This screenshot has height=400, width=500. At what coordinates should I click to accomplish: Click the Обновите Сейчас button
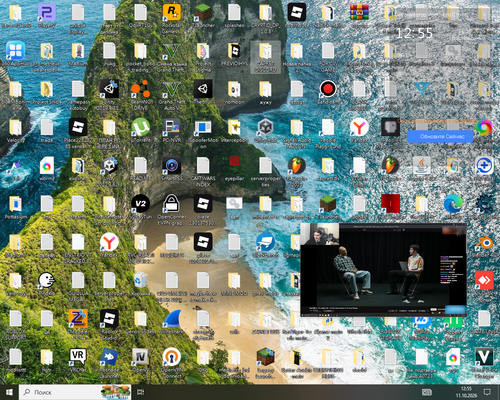440,136
